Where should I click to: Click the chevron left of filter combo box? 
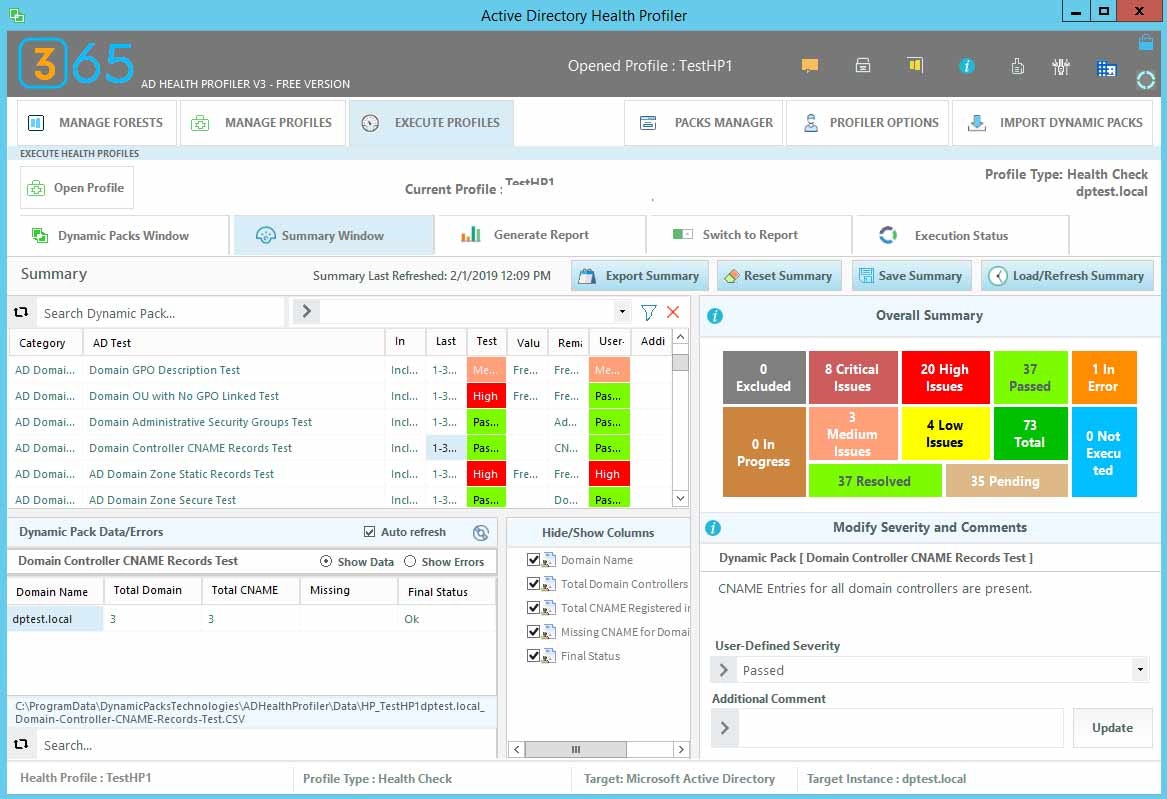306,311
